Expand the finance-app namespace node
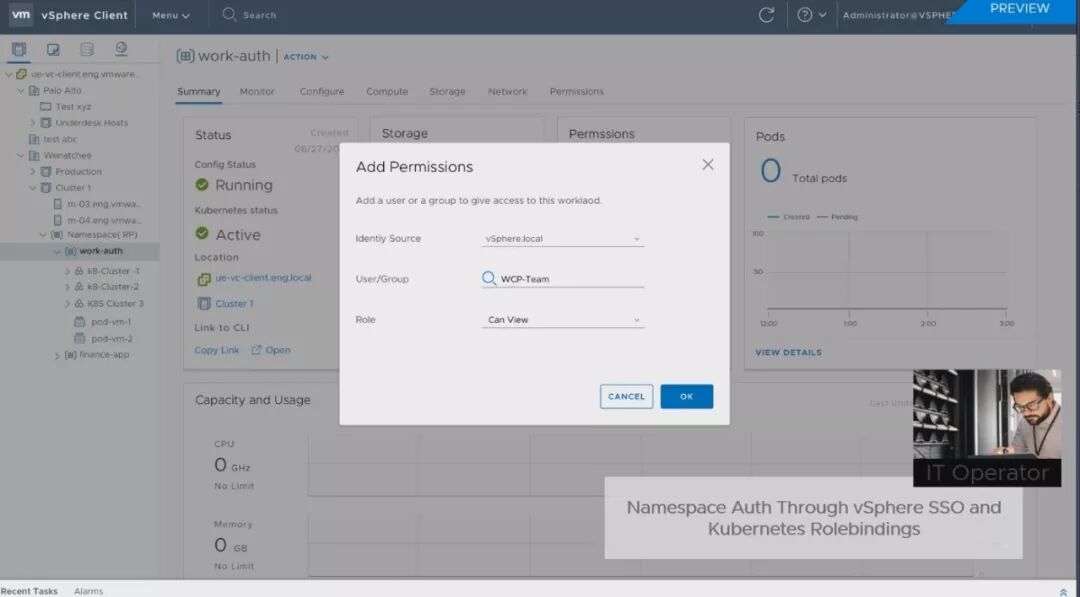1080x597 pixels. tap(56, 356)
